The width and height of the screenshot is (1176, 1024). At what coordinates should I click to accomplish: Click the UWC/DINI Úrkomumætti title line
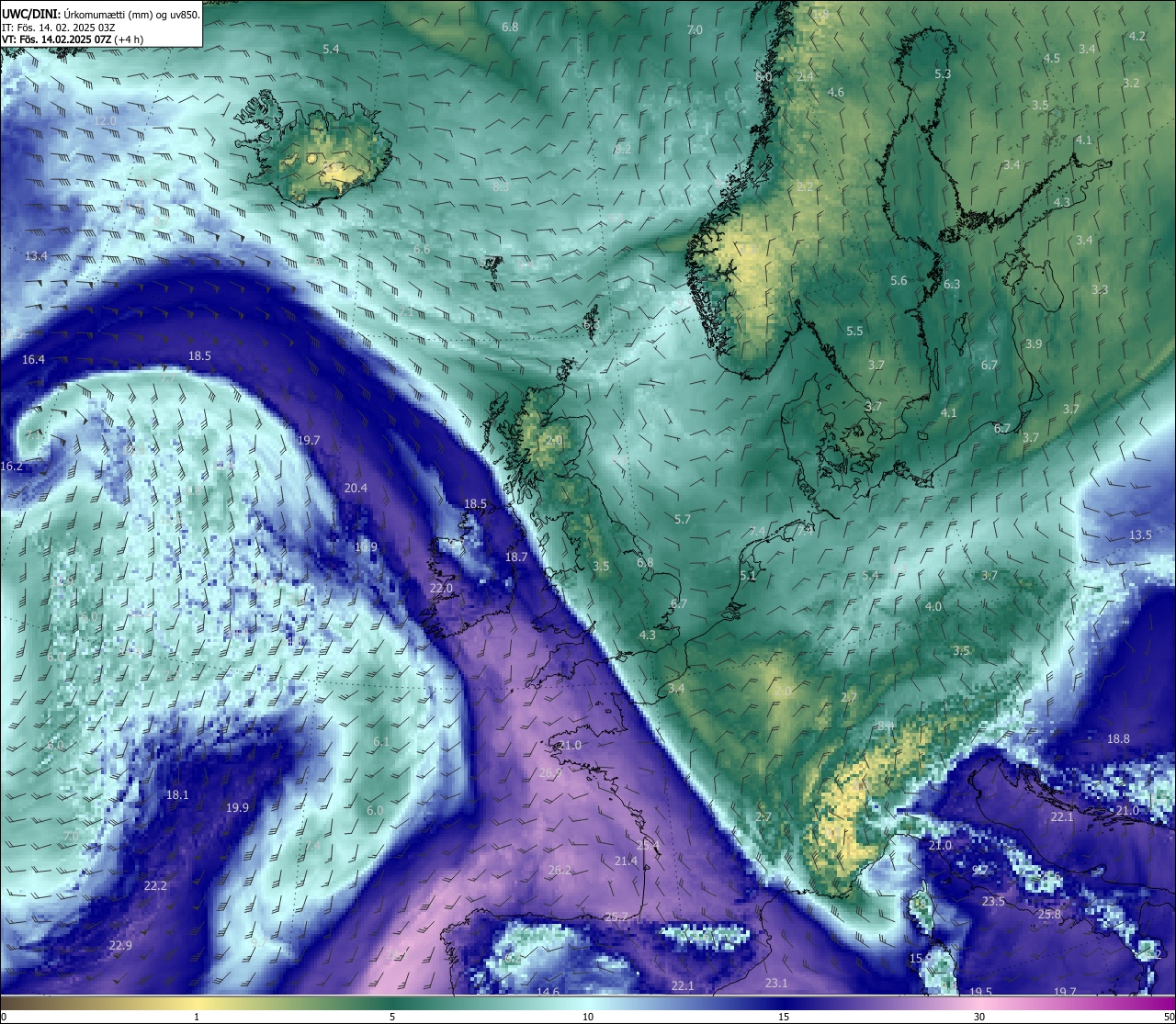click(101, 15)
